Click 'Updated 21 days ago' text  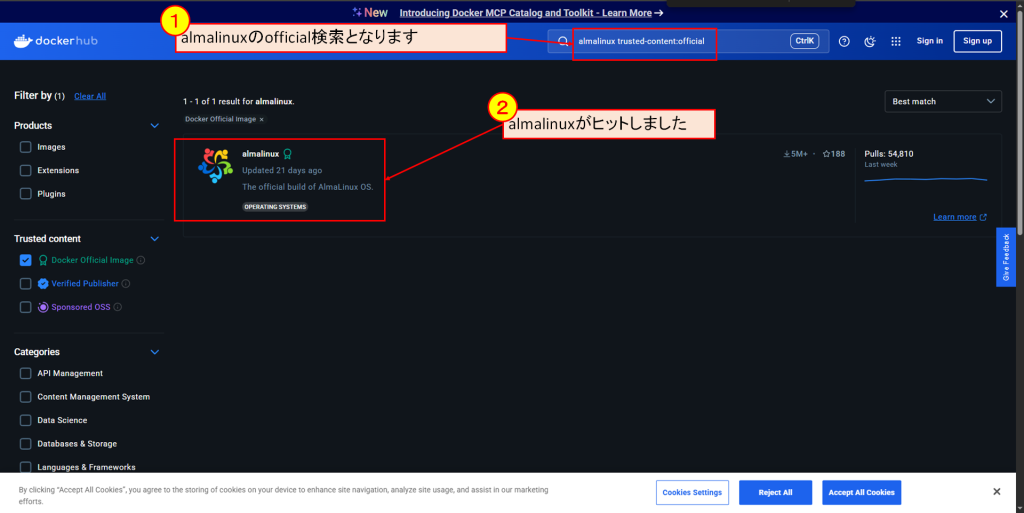pyautogui.click(x=282, y=170)
